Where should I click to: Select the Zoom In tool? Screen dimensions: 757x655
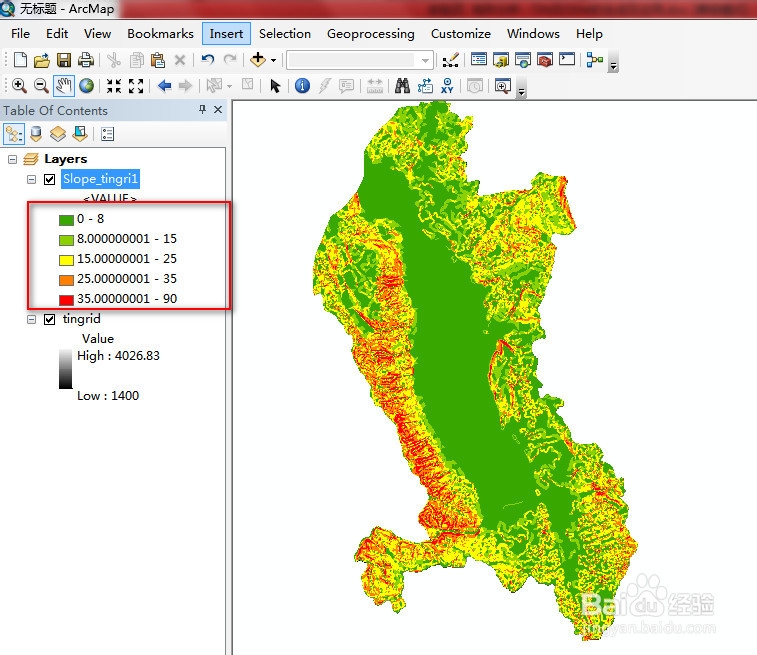(x=19, y=86)
